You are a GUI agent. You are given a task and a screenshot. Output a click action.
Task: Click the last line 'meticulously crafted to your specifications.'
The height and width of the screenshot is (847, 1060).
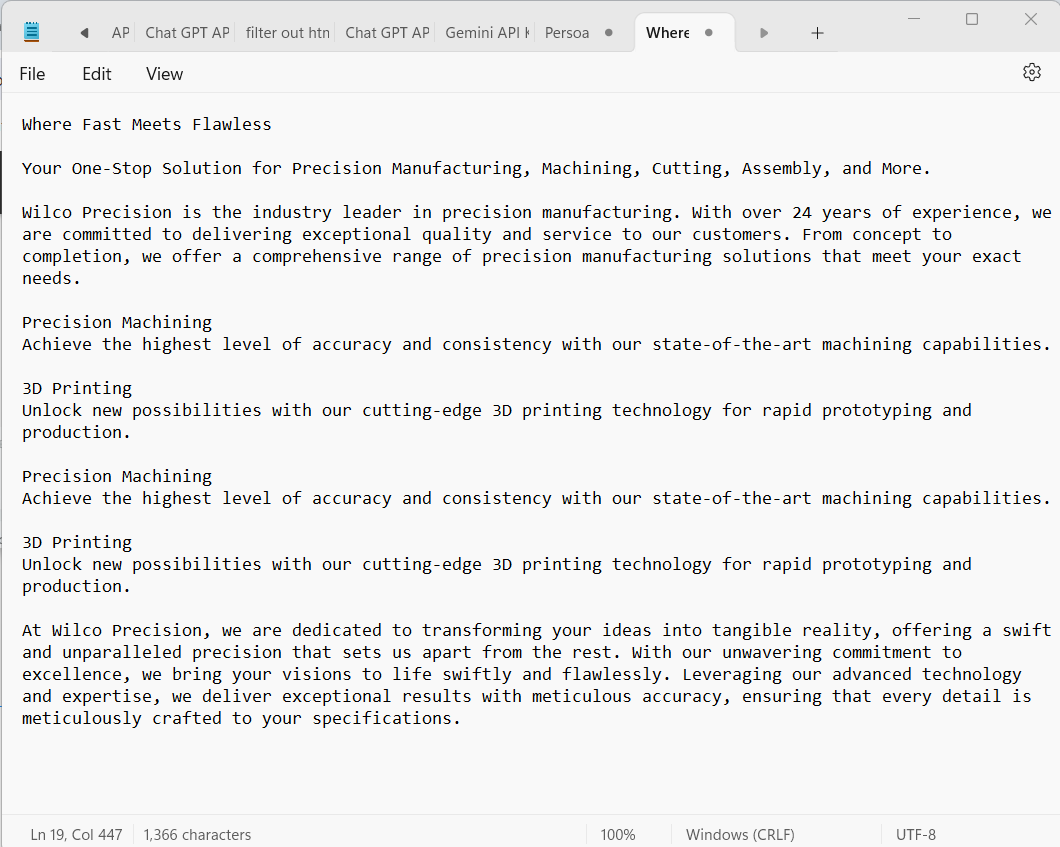point(241,719)
